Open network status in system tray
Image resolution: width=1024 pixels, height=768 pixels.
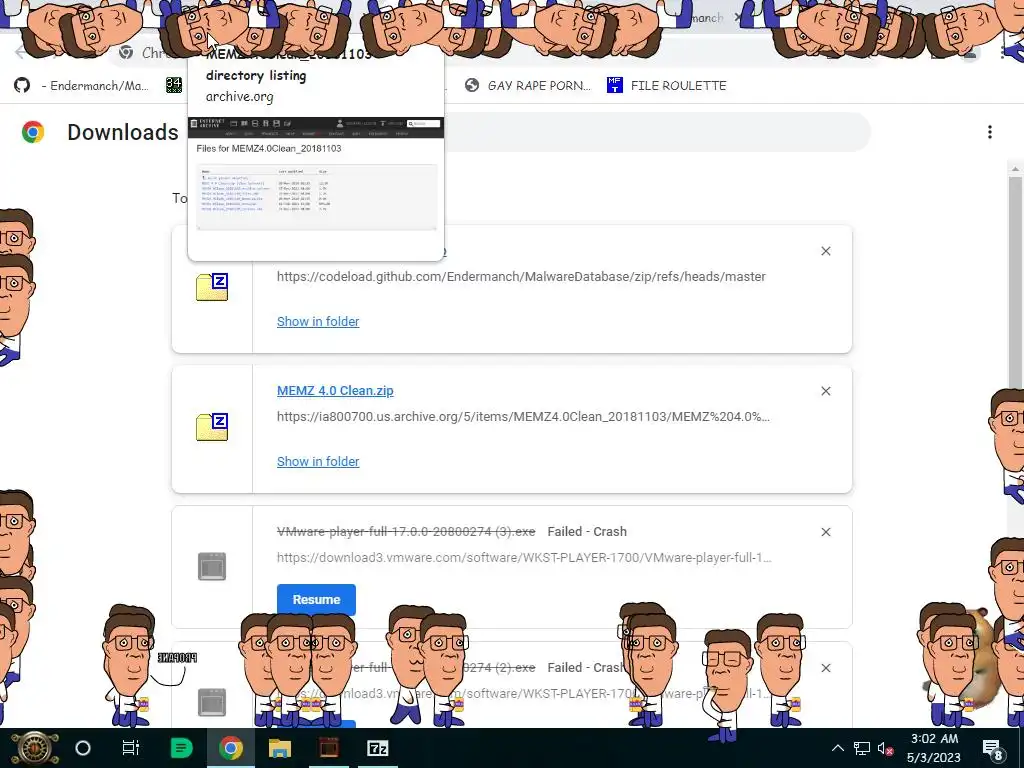(x=862, y=748)
